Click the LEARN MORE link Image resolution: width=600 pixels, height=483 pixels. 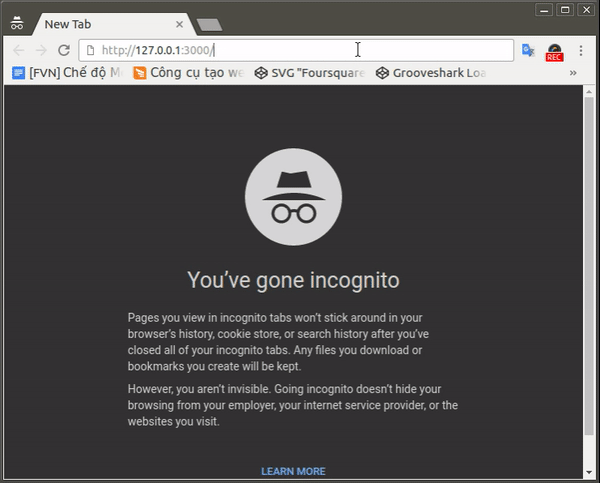click(293, 471)
